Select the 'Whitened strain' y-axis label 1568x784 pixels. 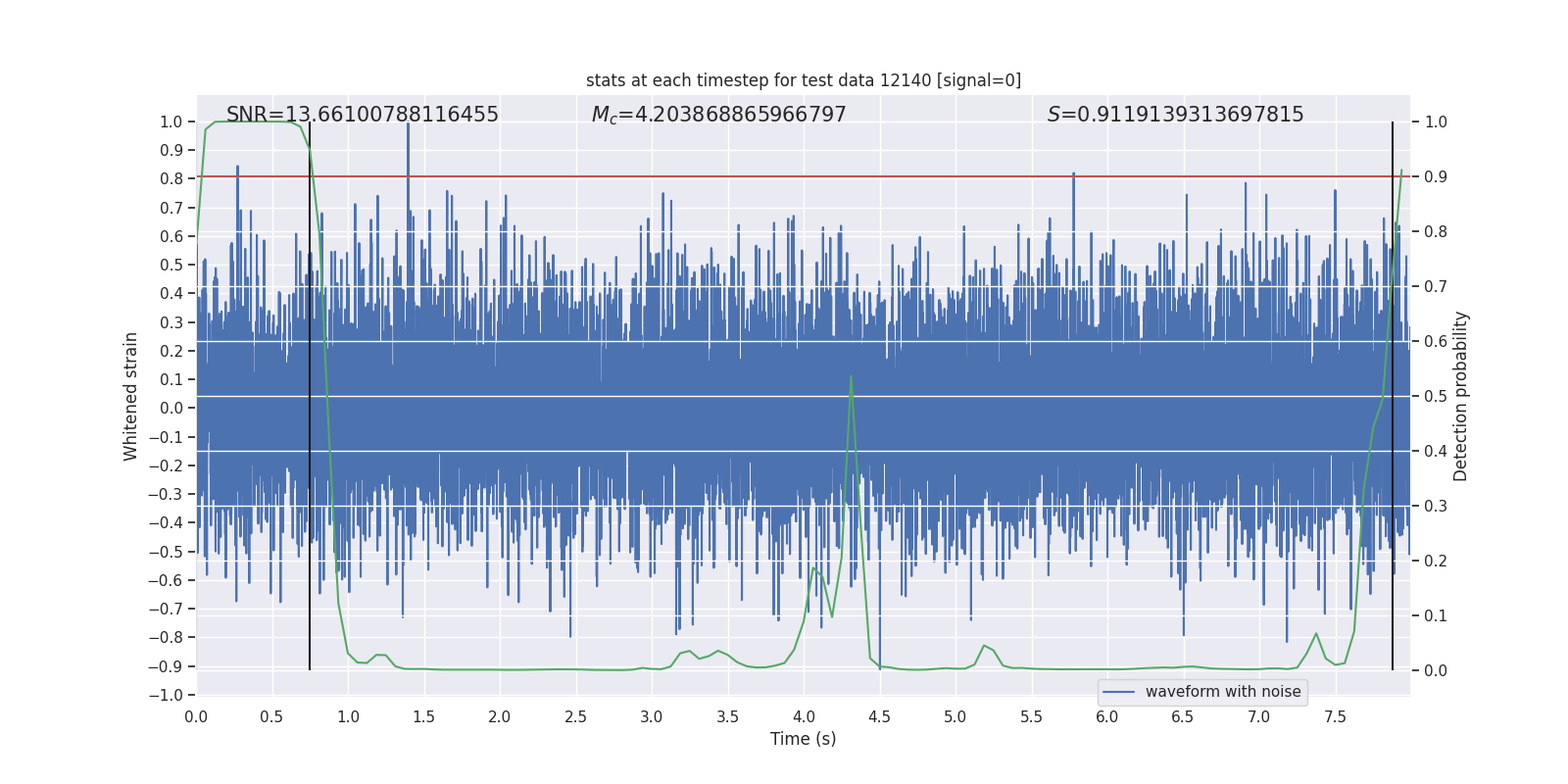coord(131,396)
